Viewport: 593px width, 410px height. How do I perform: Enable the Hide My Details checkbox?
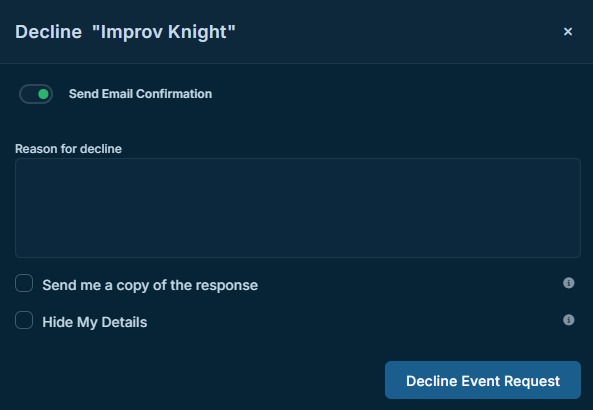pyautogui.click(x=24, y=320)
